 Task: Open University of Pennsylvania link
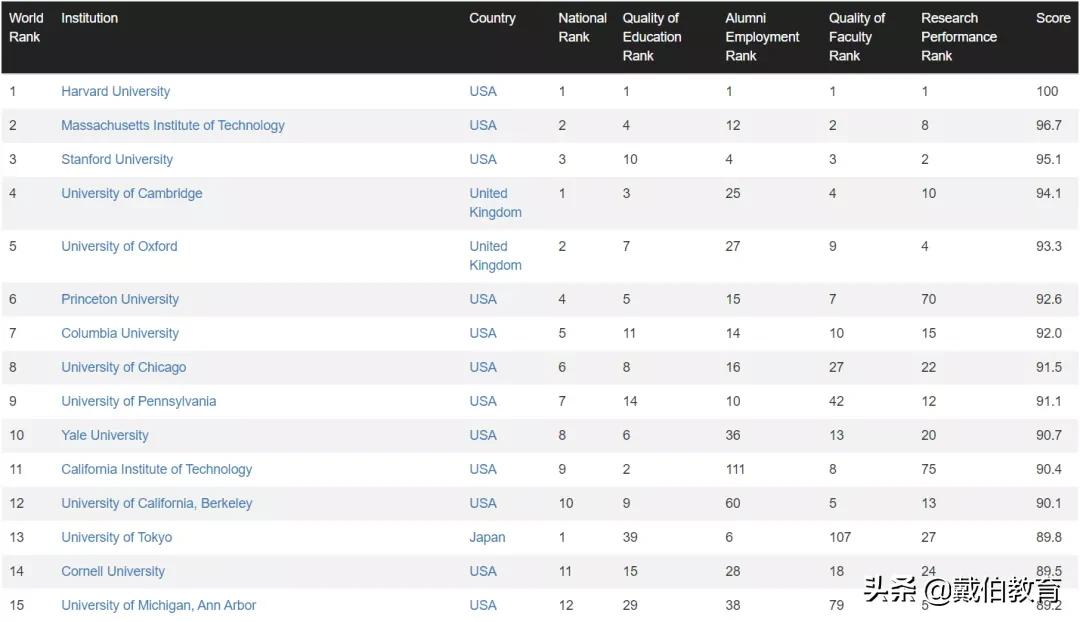point(138,401)
